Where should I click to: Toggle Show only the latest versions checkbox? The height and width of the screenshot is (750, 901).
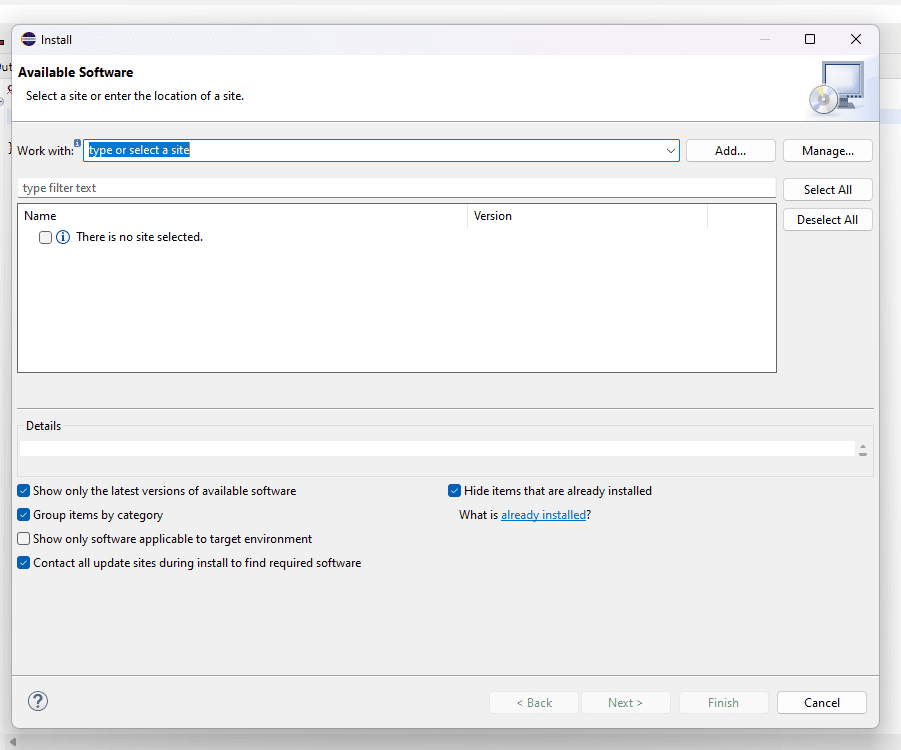tap(24, 491)
